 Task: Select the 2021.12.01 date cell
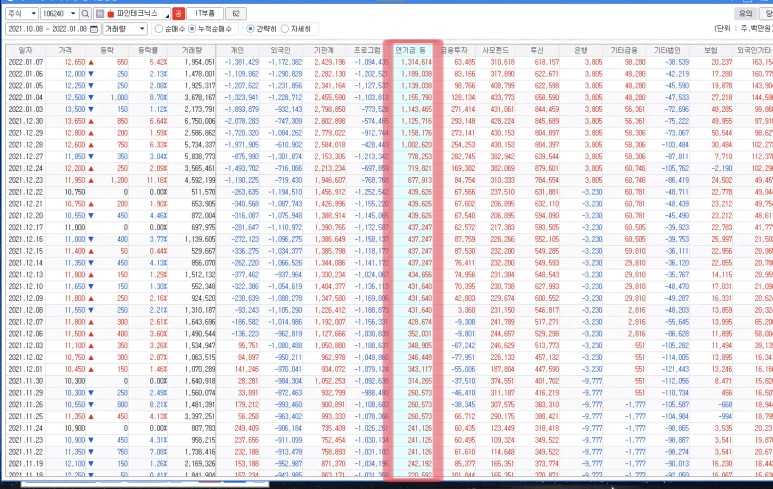coord(26,369)
